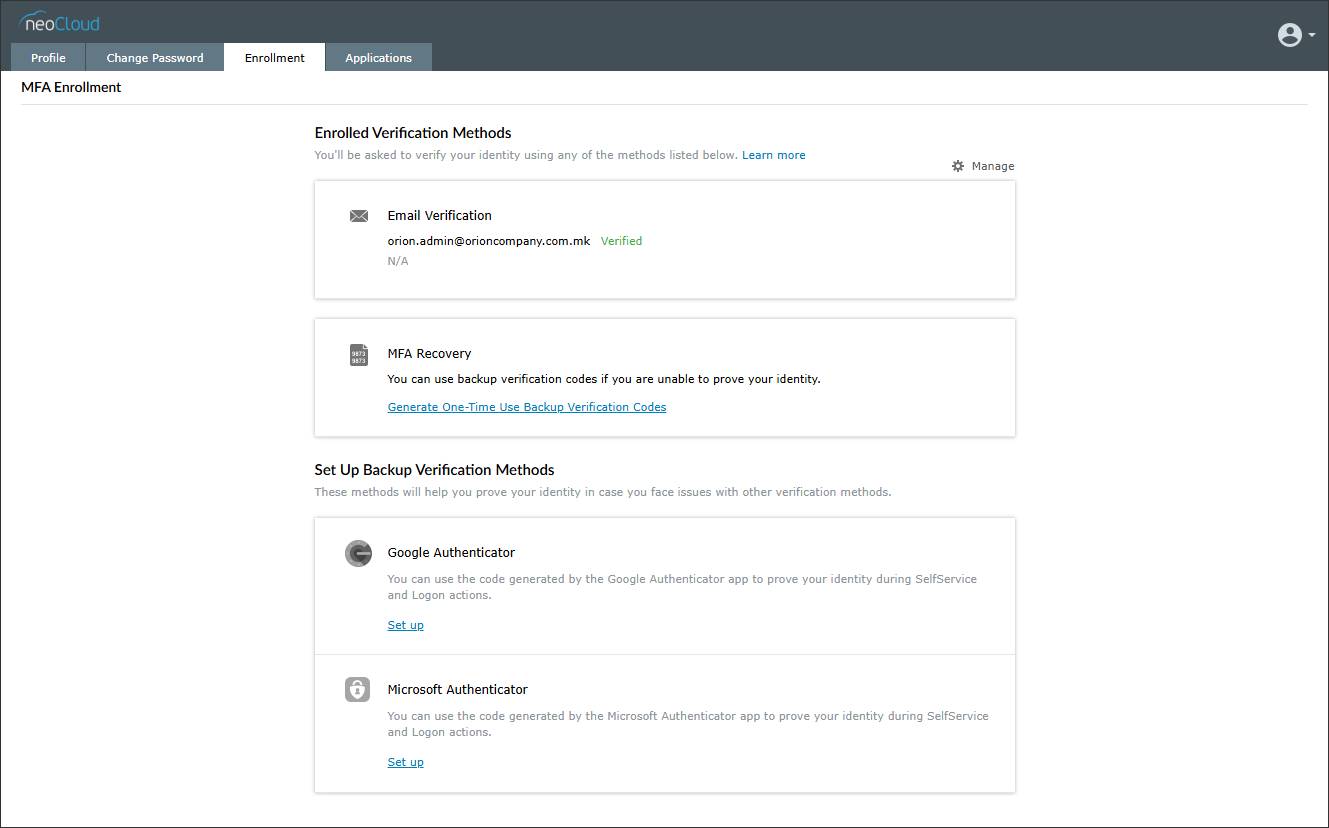Click the neoCloud logo
This screenshot has width=1329, height=828.
[x=60, y=23]
